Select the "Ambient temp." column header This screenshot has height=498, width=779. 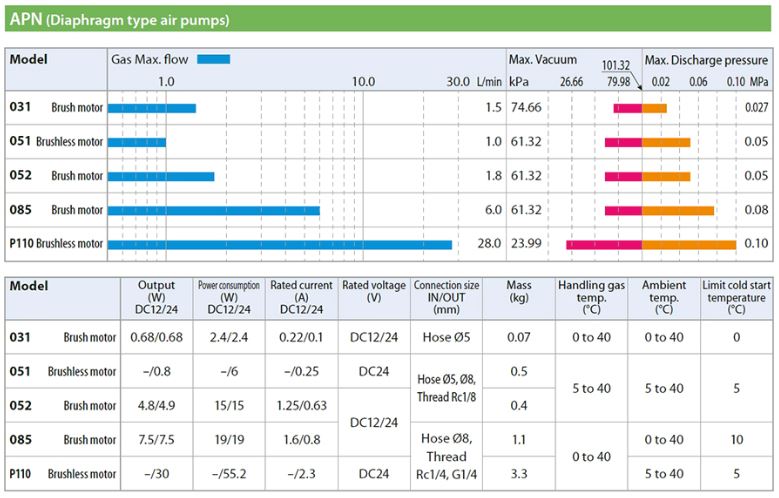point(664,297)
